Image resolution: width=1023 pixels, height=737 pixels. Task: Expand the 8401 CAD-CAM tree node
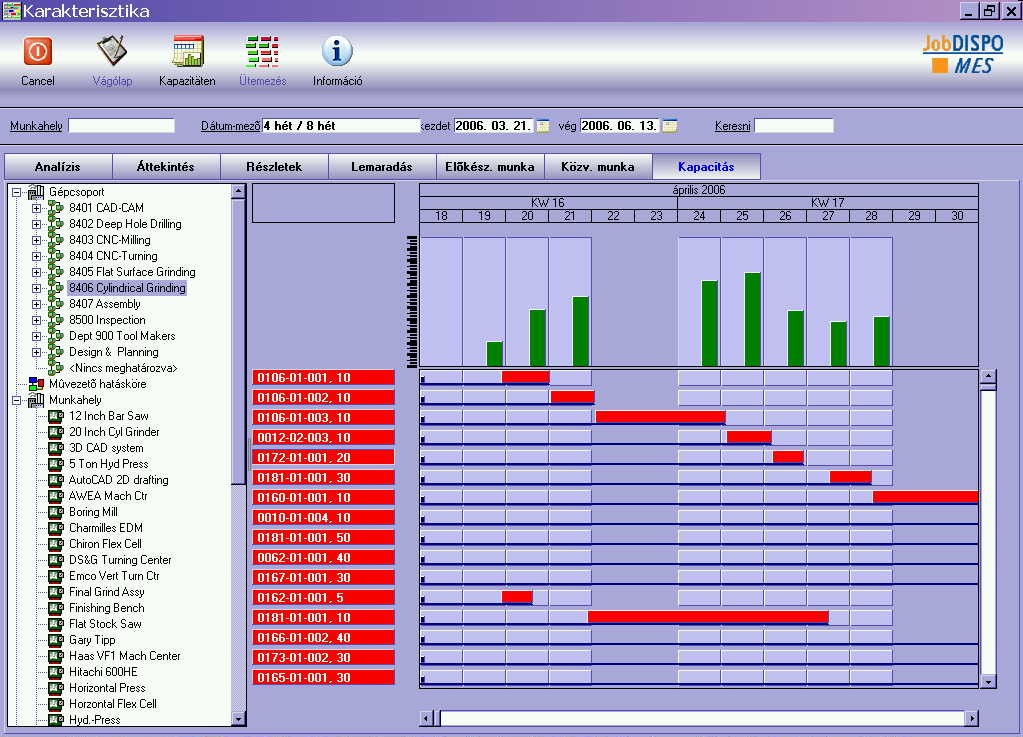click(37, 208)
